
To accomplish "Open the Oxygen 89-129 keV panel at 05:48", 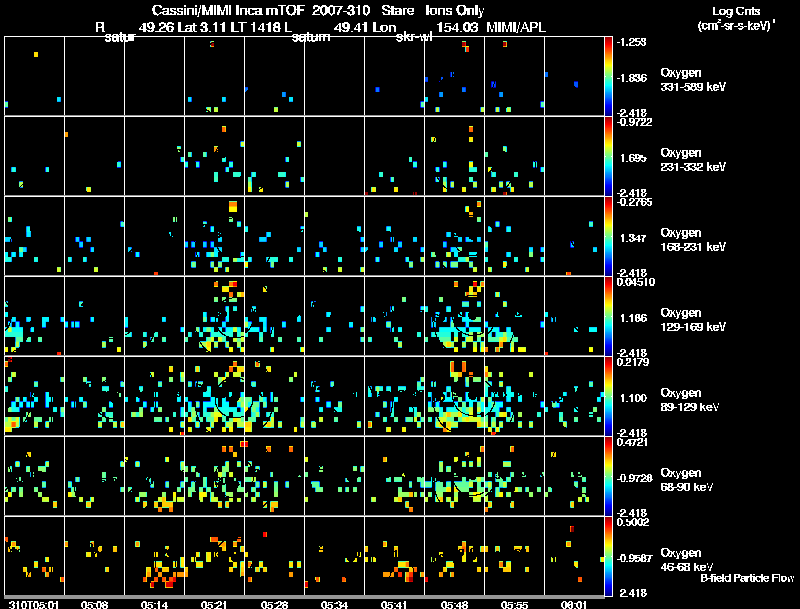I will 454,396.
